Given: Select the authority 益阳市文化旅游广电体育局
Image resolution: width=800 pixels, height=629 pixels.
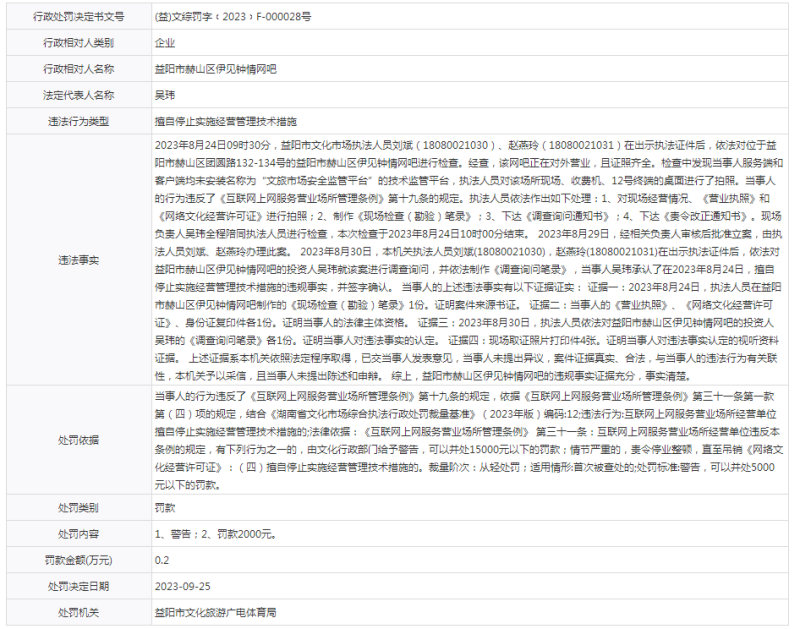Looking at the screenshot, I should tap(216, 612).
